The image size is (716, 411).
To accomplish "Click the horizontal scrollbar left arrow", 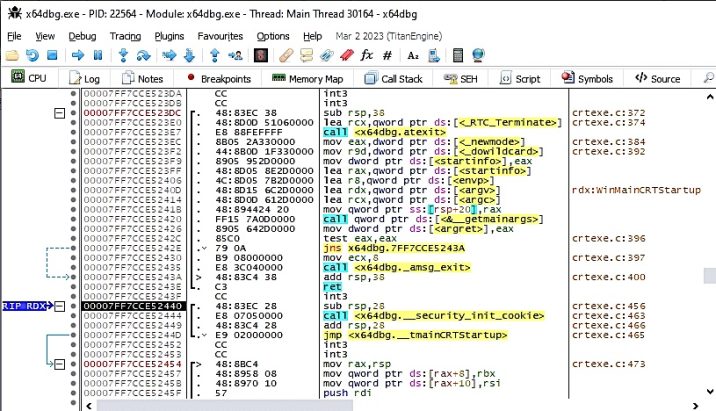I will [x=7, y=404].
